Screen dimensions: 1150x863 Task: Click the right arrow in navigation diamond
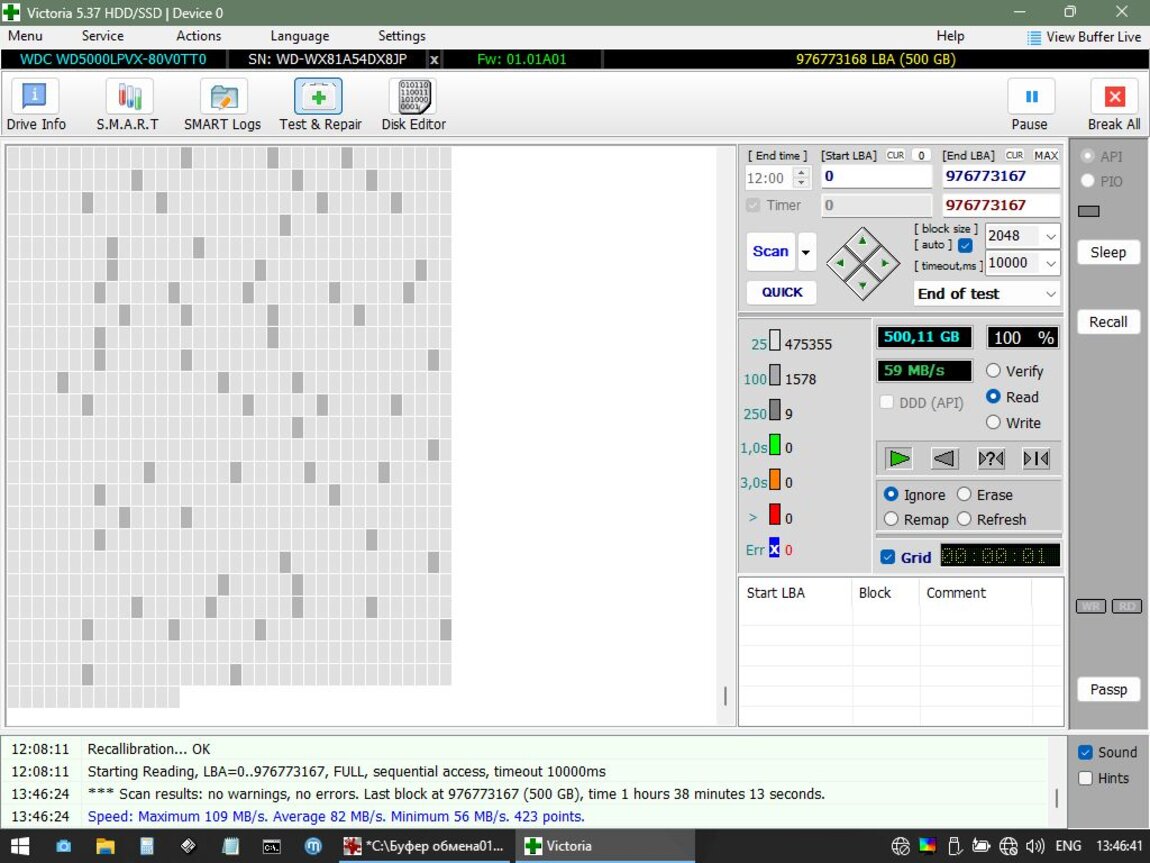pos(885,263)
